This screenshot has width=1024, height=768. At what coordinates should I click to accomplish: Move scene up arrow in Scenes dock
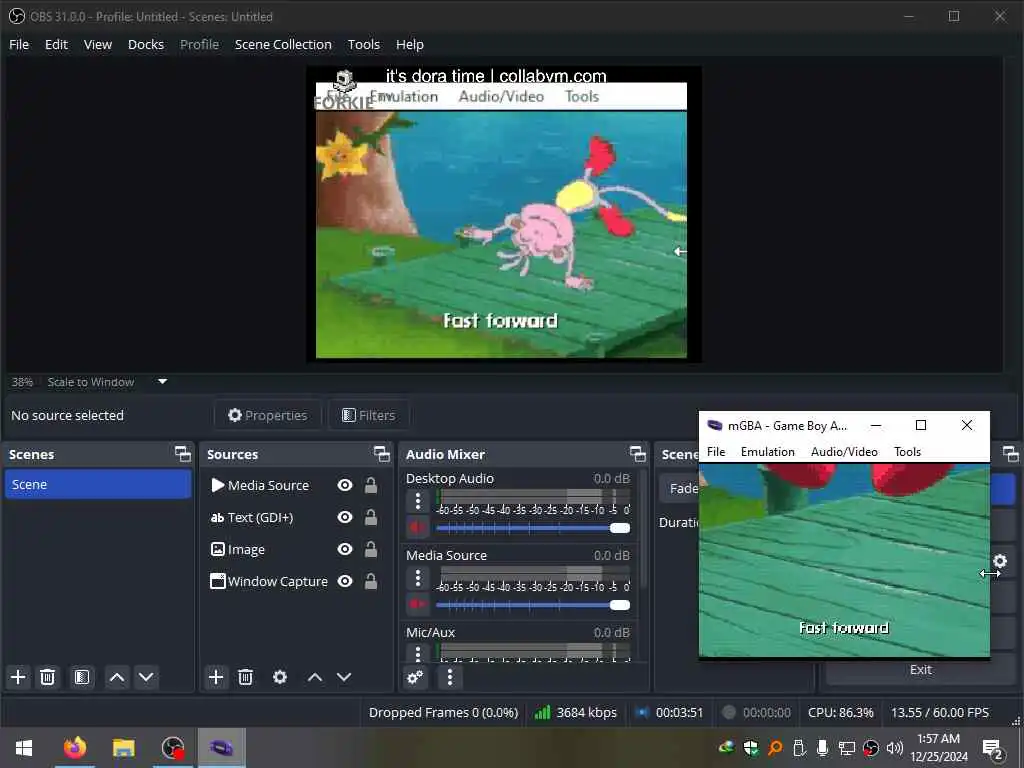117,677
